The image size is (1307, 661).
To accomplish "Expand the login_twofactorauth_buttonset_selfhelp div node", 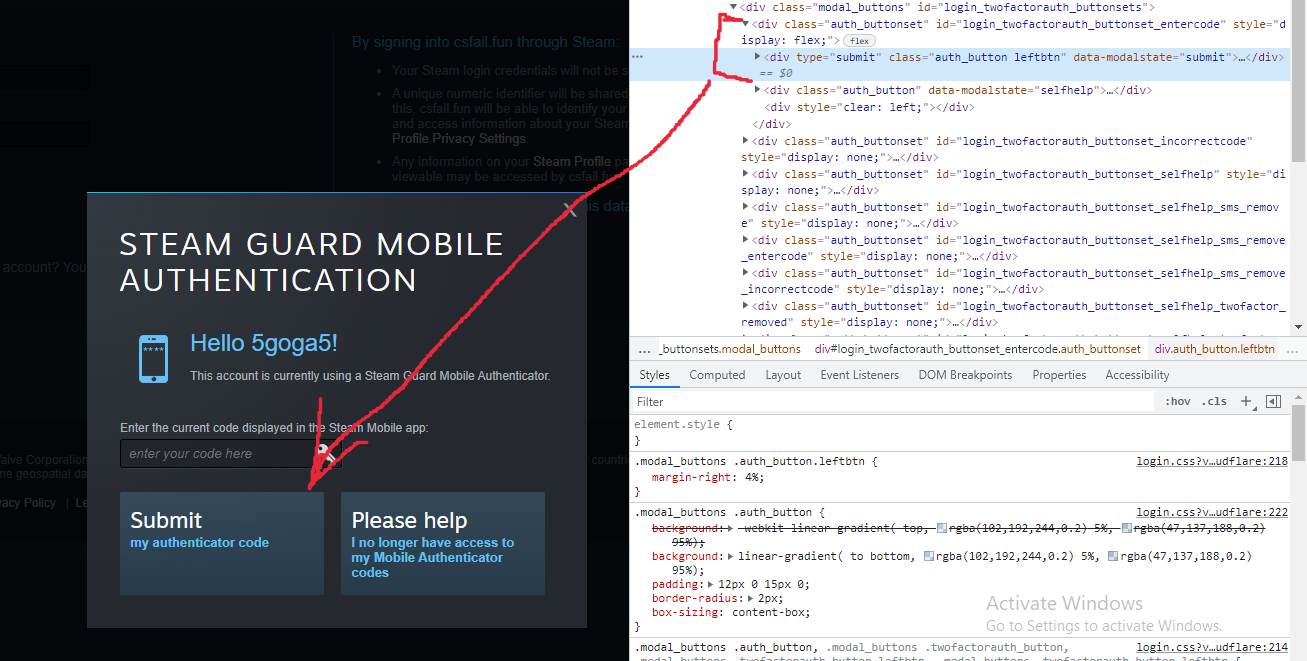I will pyautogui.click(x=746, y=174).
